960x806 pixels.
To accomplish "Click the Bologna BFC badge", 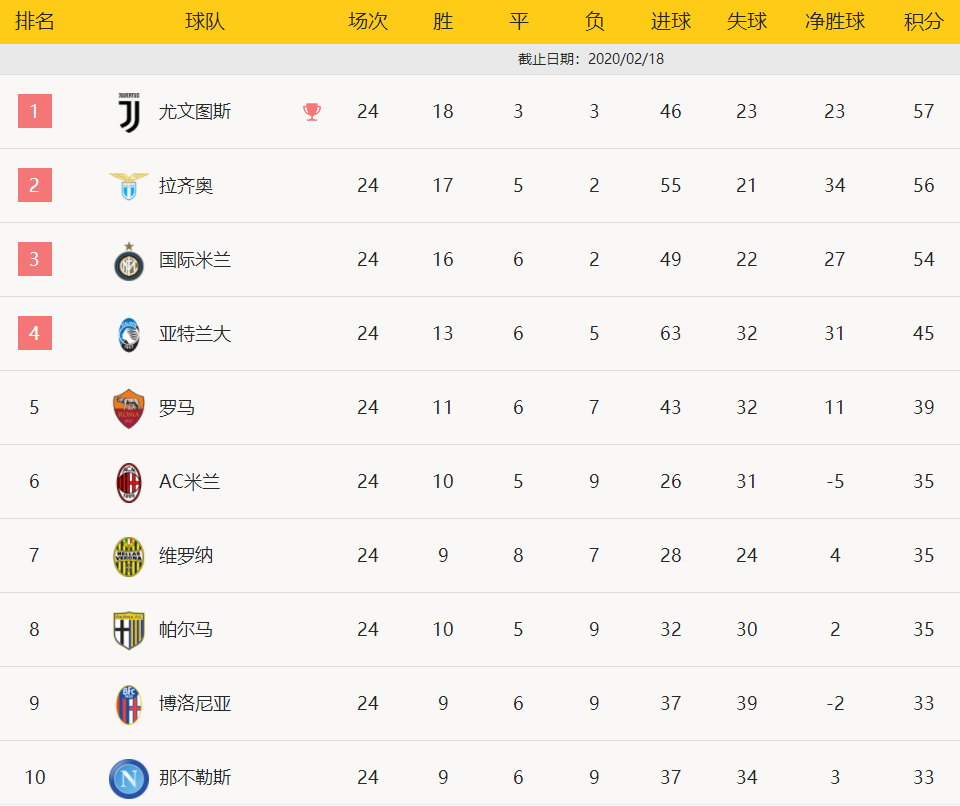I will click(x=129, y=705).
